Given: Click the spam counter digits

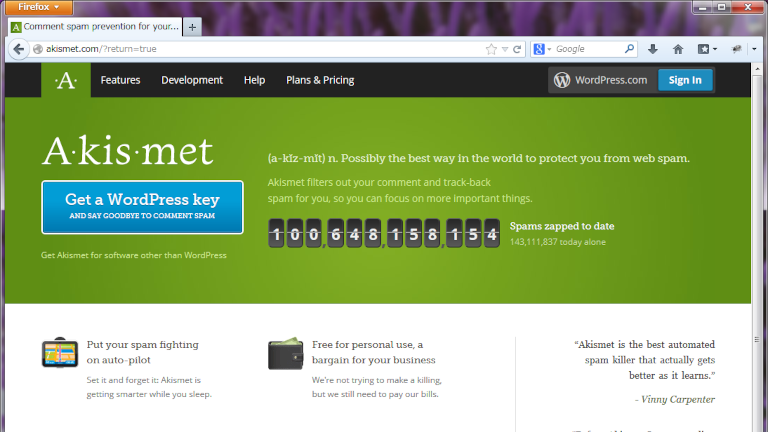Looking at the screenshot, I should (x=384, y=234).
